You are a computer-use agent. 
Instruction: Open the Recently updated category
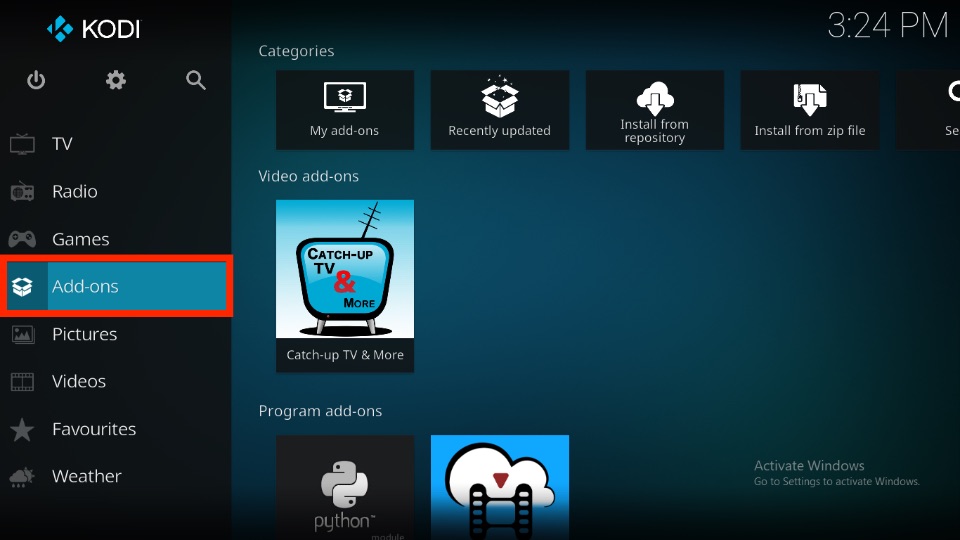point(500,110)
